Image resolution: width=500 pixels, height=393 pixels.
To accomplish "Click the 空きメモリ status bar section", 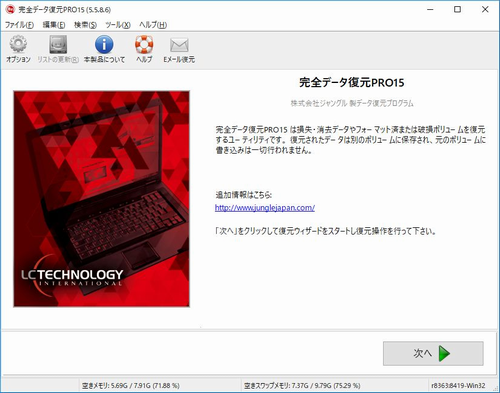I will (131, 386).
